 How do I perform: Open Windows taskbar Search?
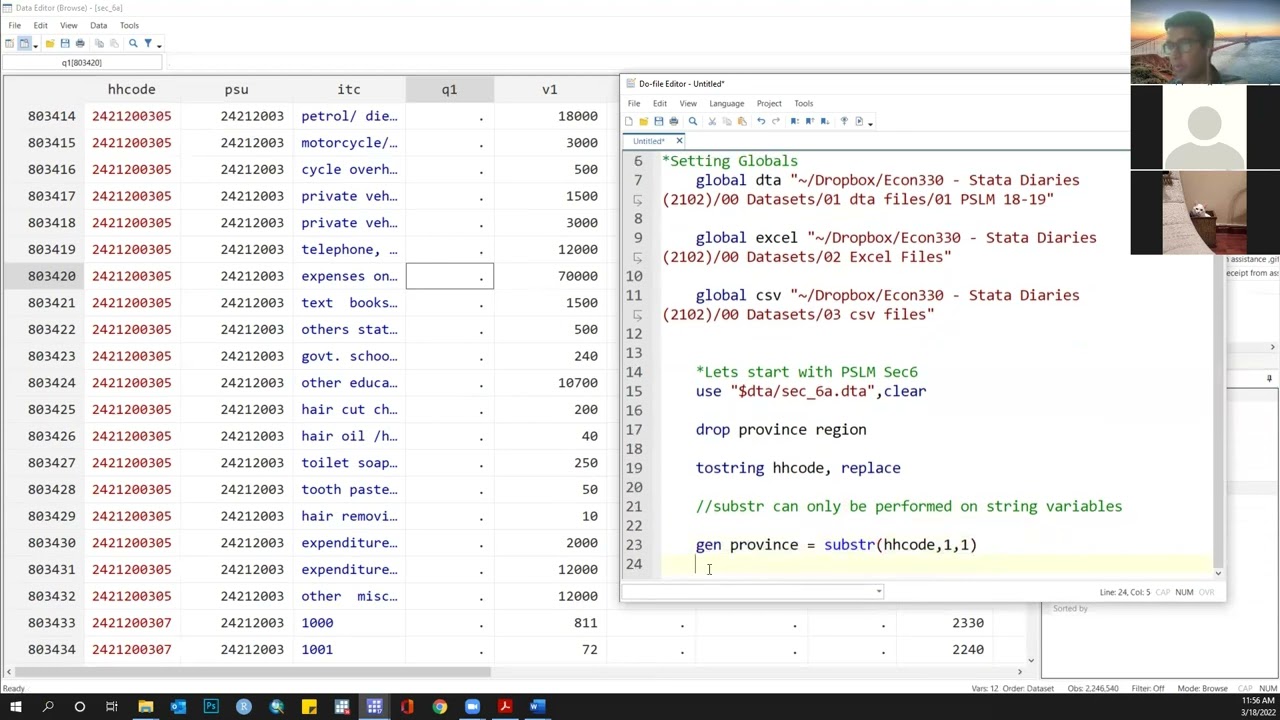tap(47, 707)
